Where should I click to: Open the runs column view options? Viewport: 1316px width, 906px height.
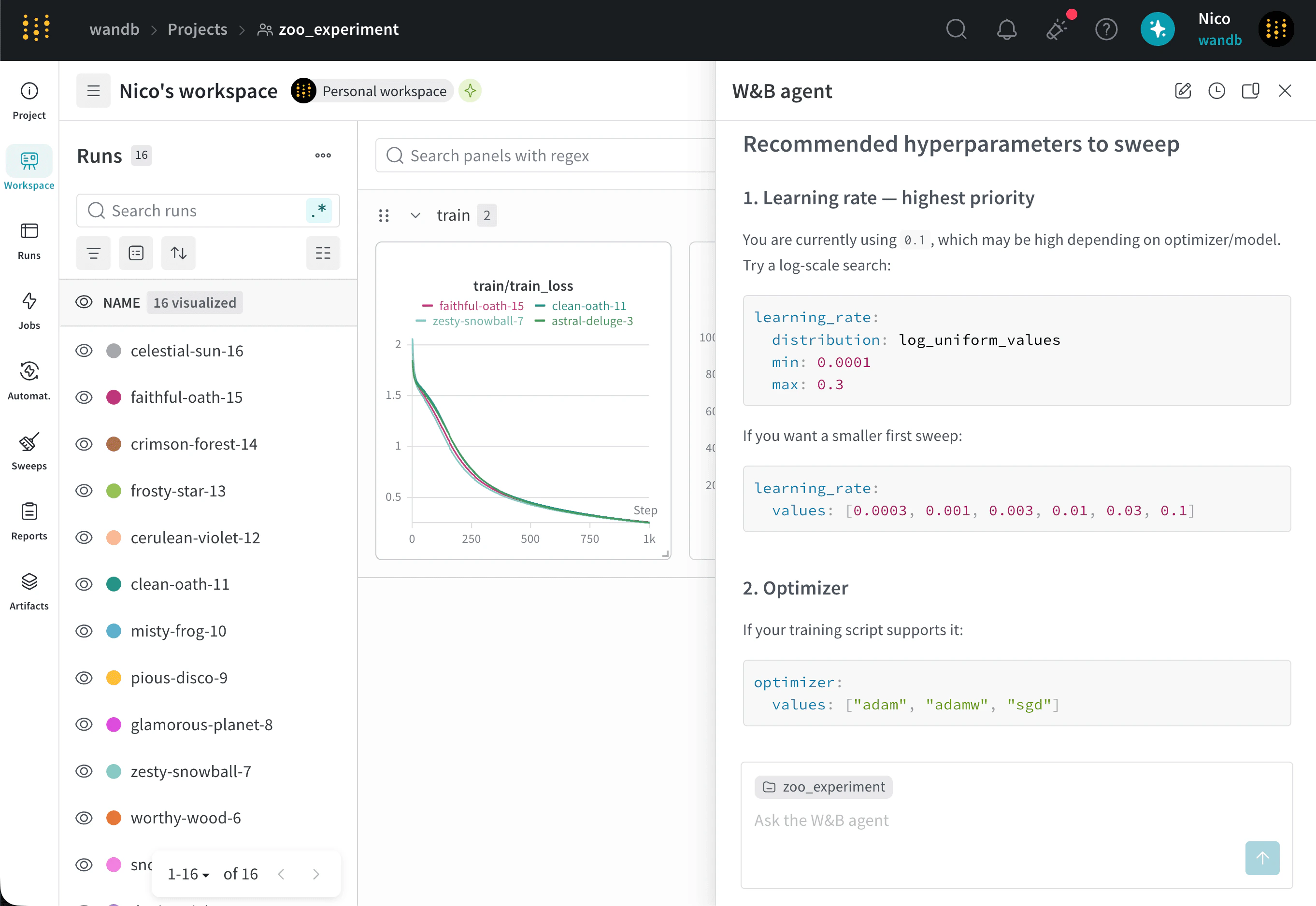[x=323, y=253]
